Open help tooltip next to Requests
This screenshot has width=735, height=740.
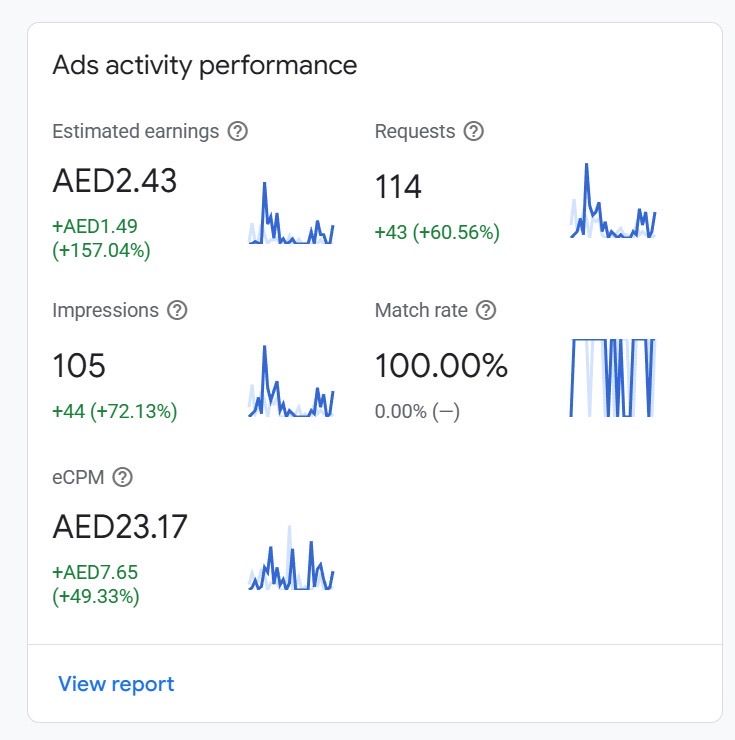point(474,131)
